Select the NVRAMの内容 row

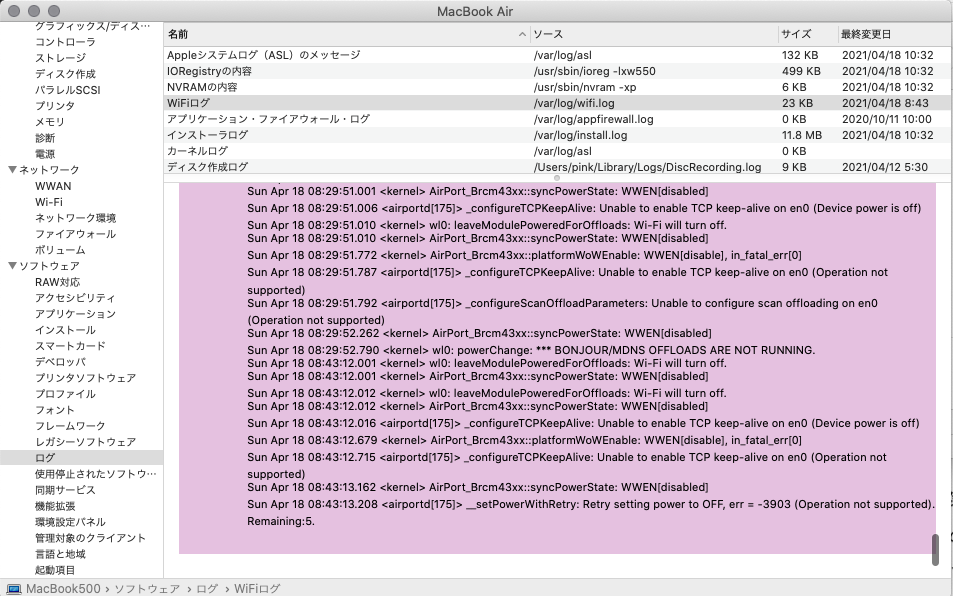click(x=558, y=87)
